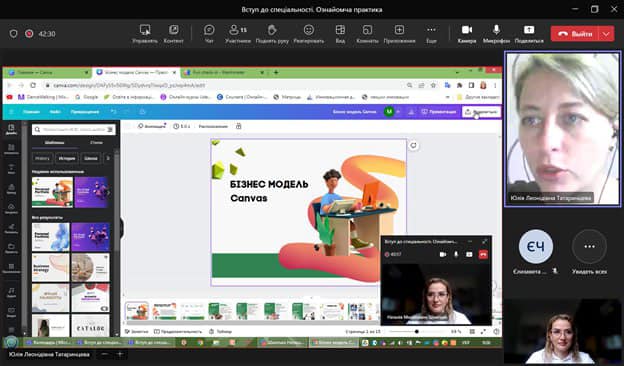This screenshot has height=366, width=624.
Task: Reveal more template filter chips with arrow
Action: [x=108, y=158]
